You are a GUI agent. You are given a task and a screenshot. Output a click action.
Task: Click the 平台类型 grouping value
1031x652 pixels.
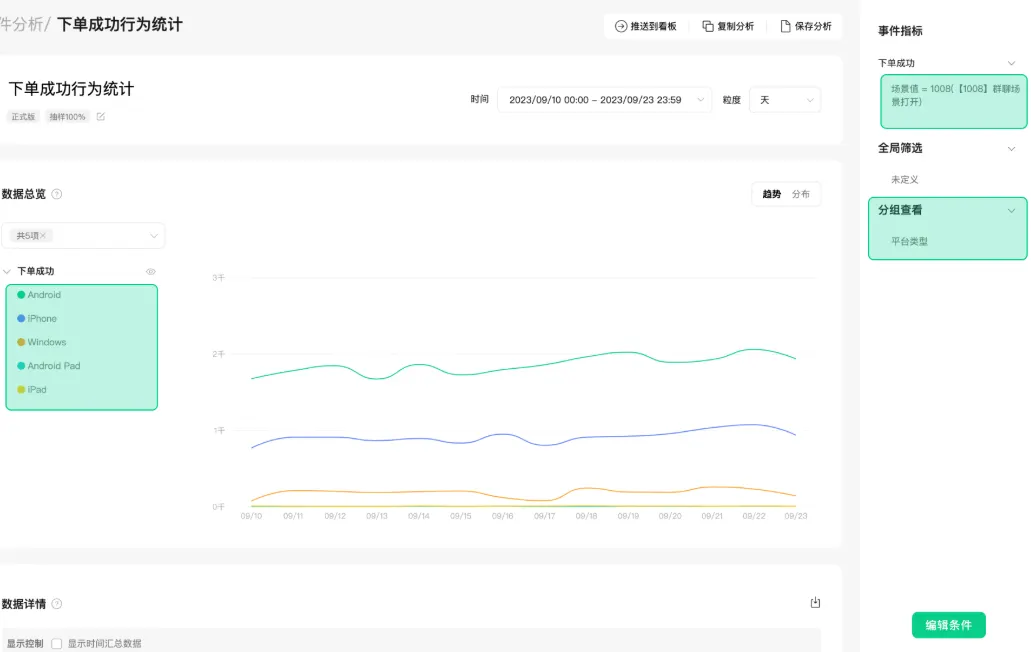click(x=909, y=241)
